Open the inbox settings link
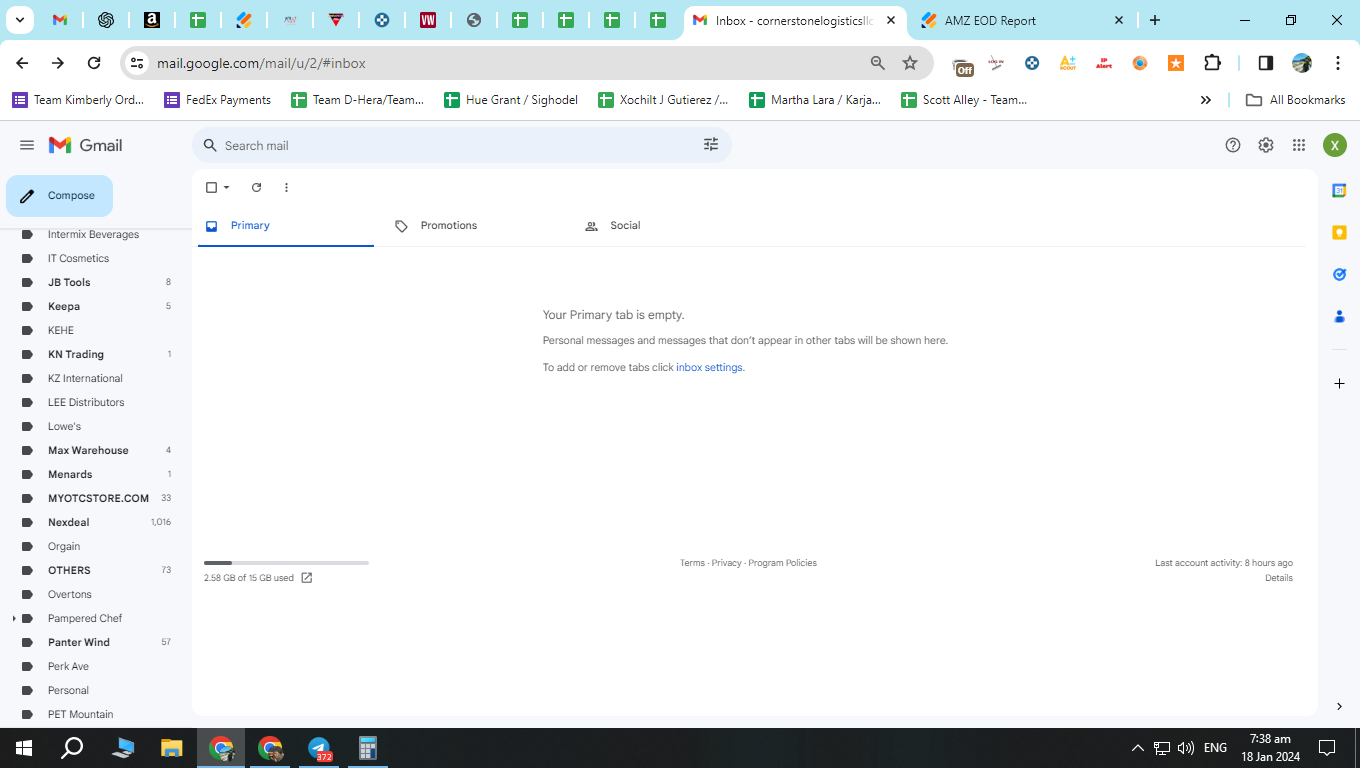The height and width of the screenshot is (768, 1360). pos(709,367)
